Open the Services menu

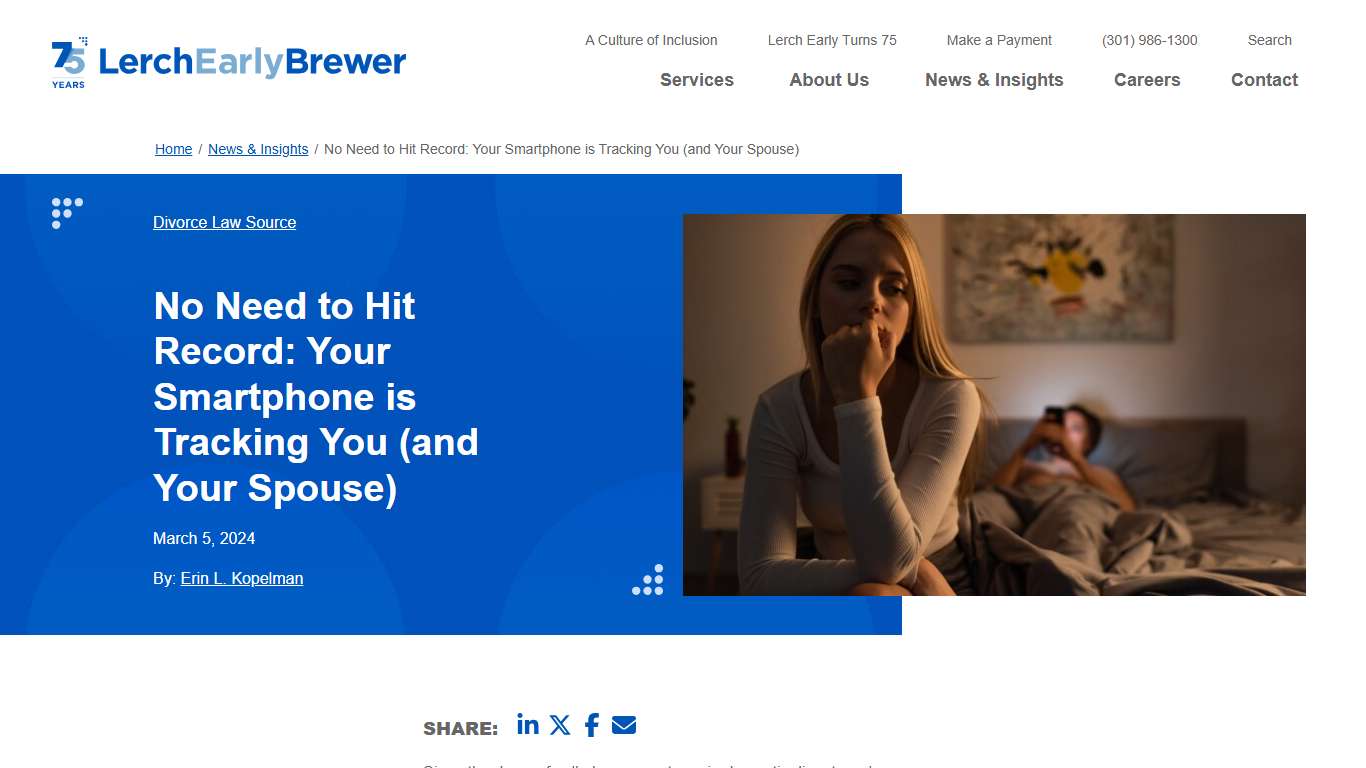(x=696, y=80)
